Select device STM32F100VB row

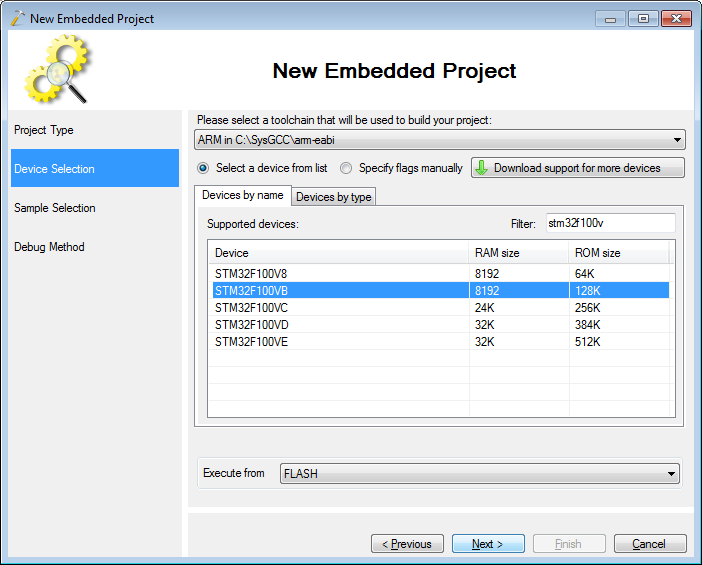click(439, 291)
